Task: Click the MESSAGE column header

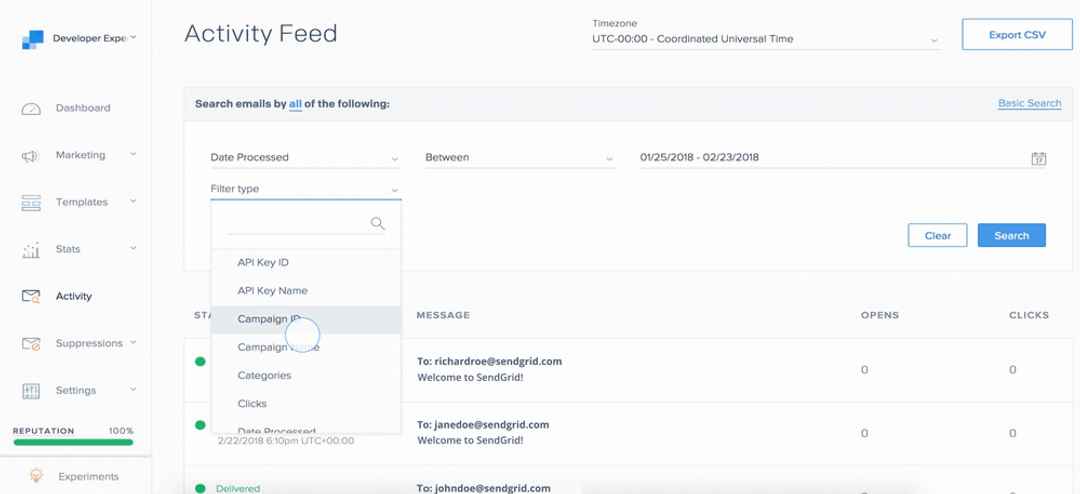Action: point(443,315)
